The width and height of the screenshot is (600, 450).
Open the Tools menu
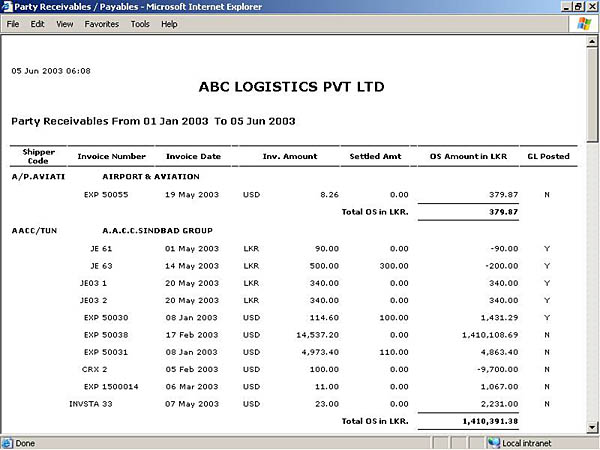pos(140,24)
